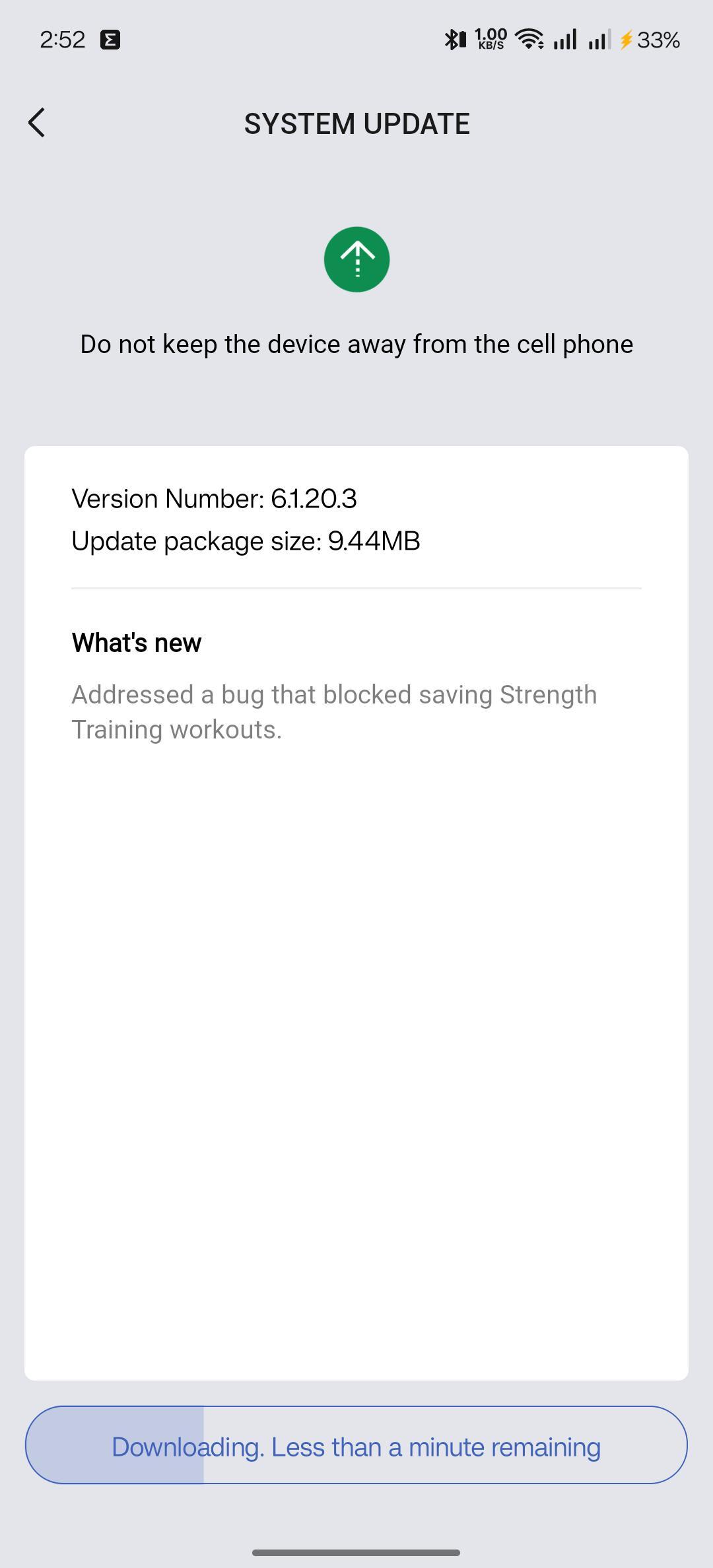The image size is (713, 1568).
Task: Tap the home gesture bar at bottom
Action: 356,1552
